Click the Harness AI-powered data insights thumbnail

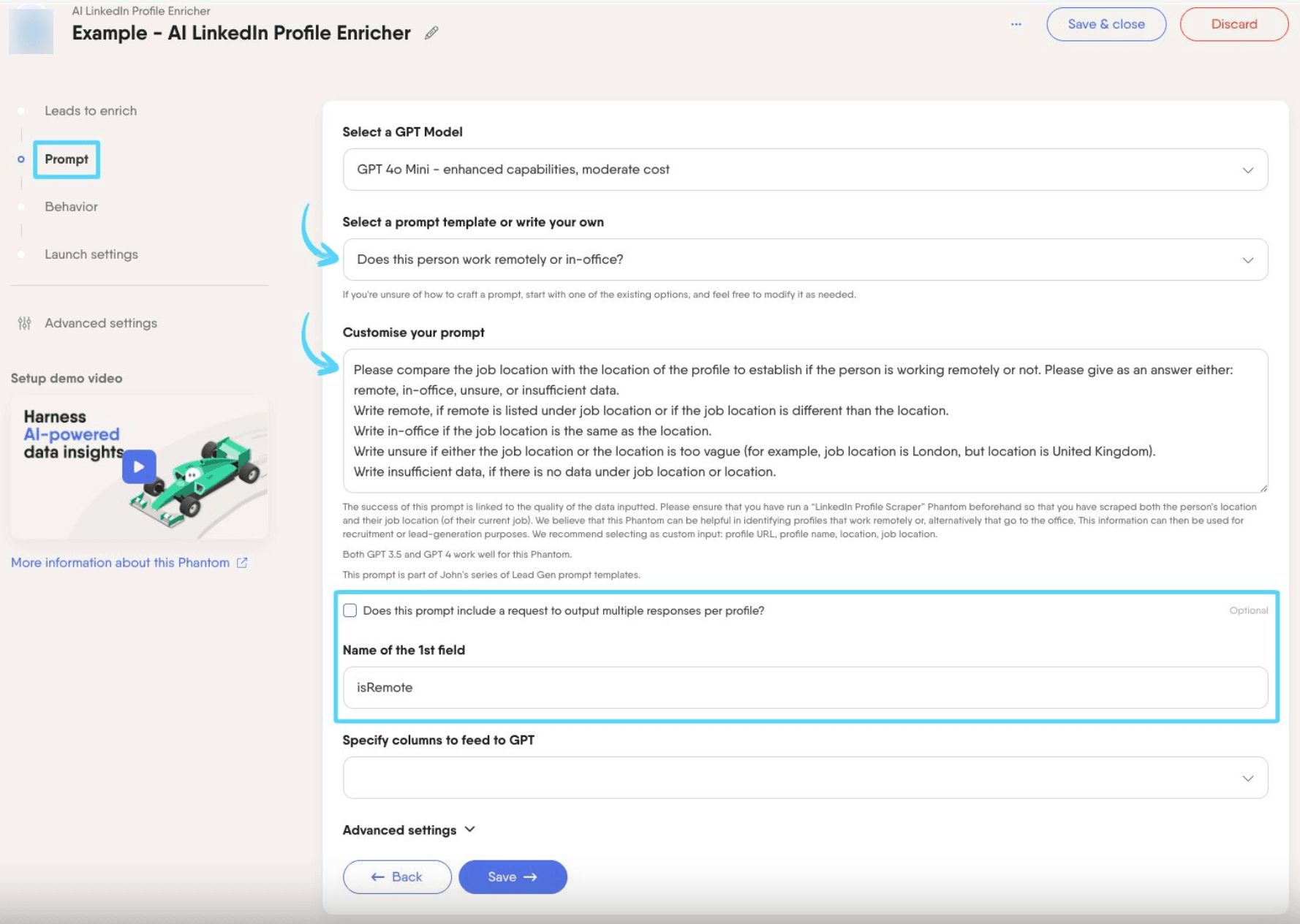(139, 467)
